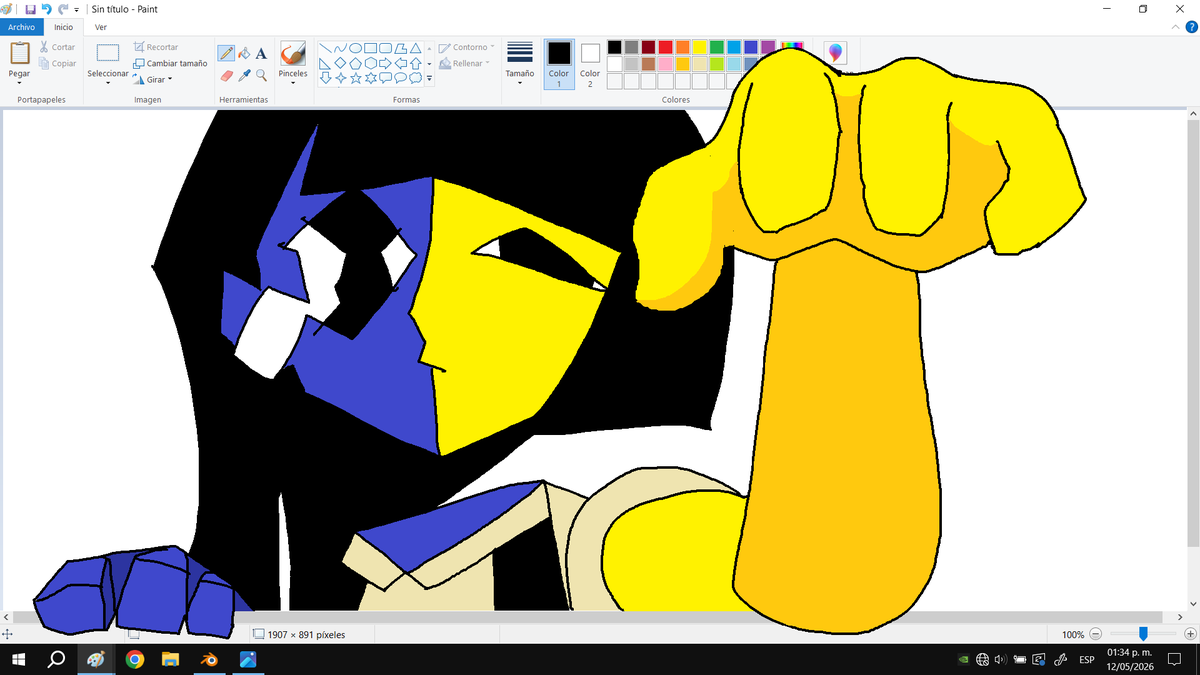
Task: Choose the rectangle shape
Action: [370, 47]
